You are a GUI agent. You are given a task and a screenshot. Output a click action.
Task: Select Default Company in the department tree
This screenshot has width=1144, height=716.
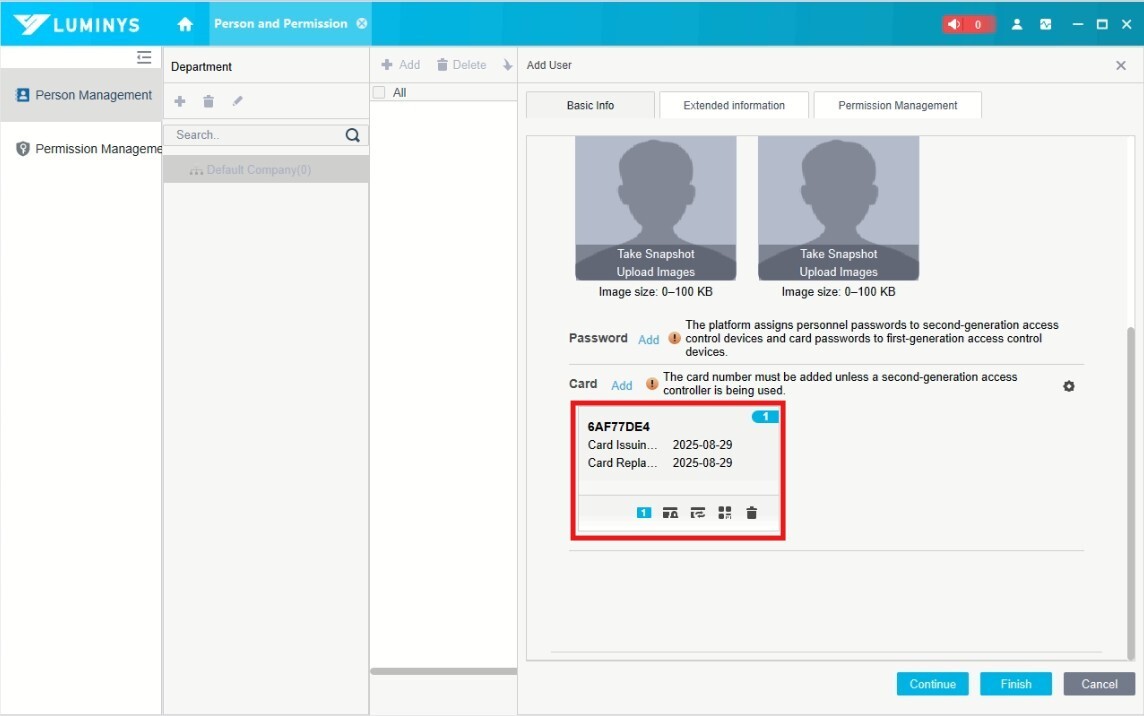[258, 170]
